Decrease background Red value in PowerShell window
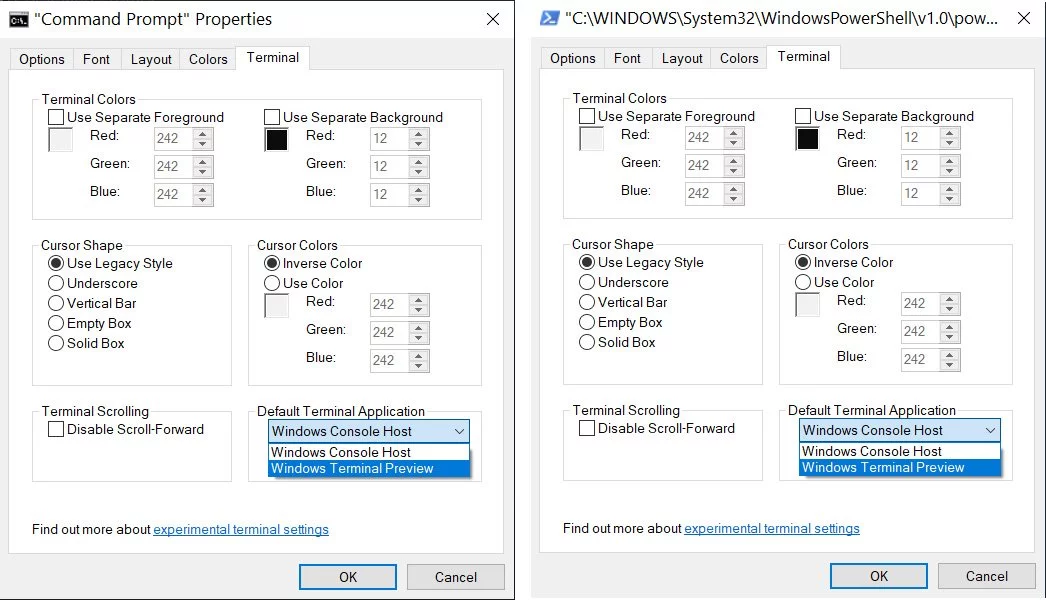 coord(949,143)
